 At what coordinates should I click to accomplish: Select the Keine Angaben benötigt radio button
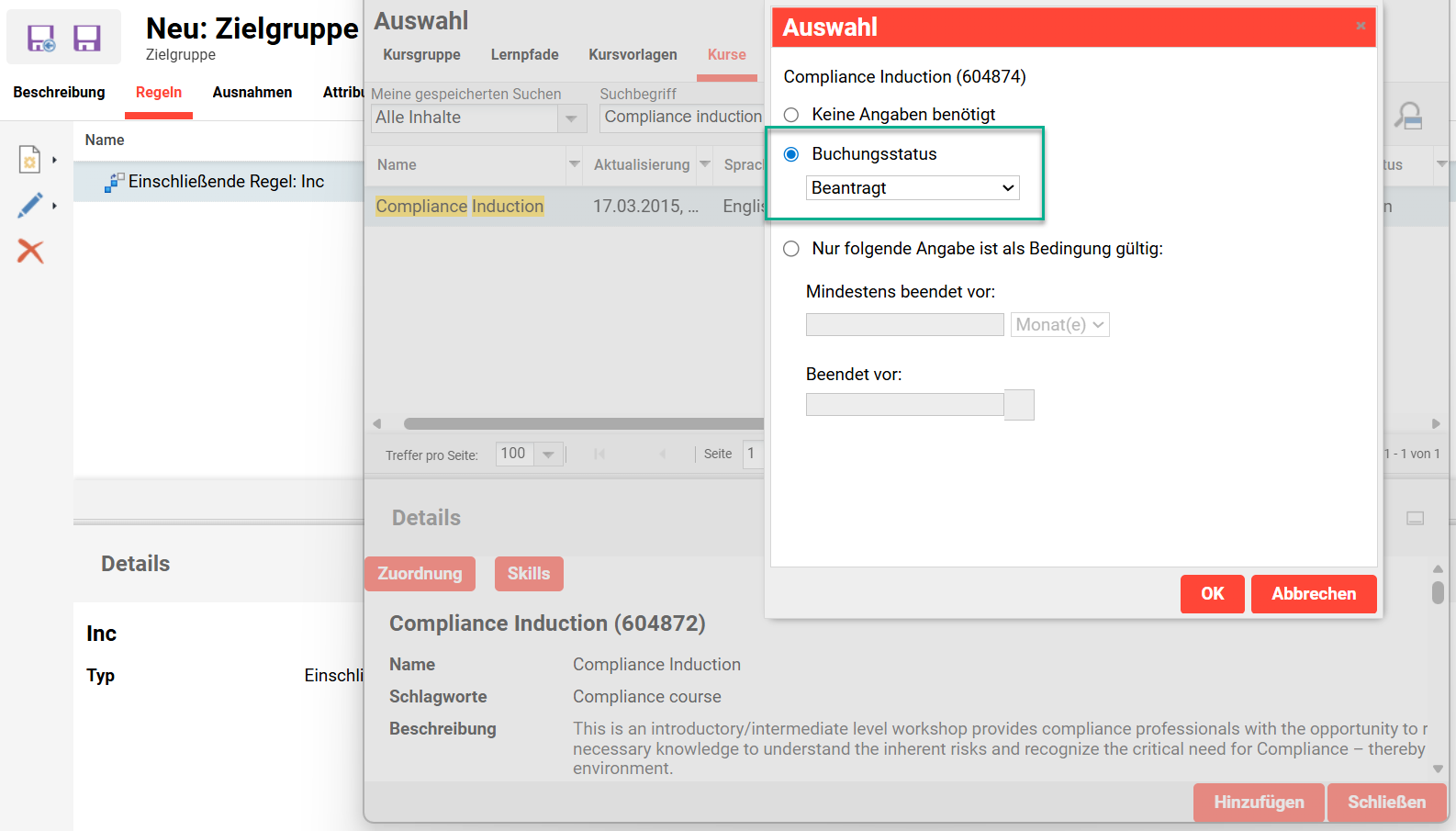791,115
